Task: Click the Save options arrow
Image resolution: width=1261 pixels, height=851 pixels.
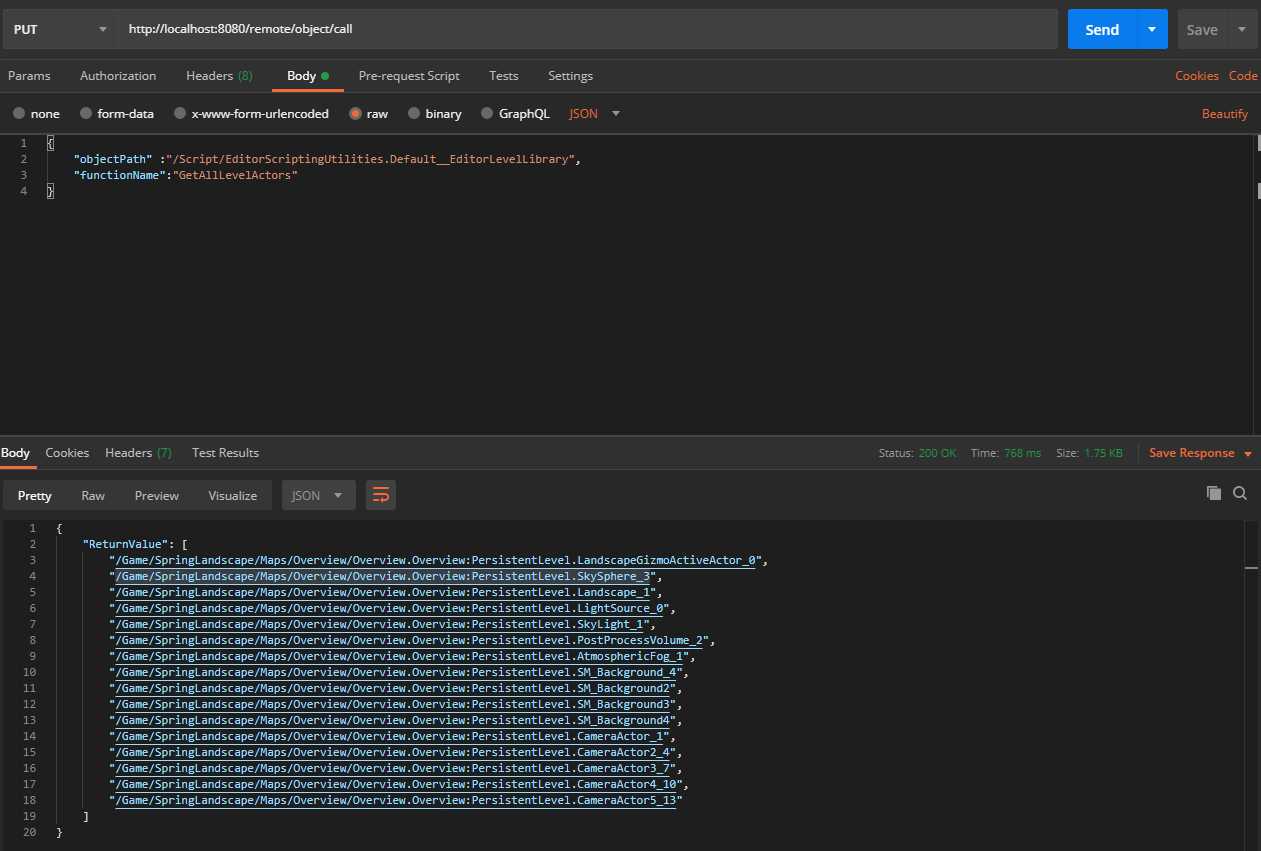Action: [1242, 29]
